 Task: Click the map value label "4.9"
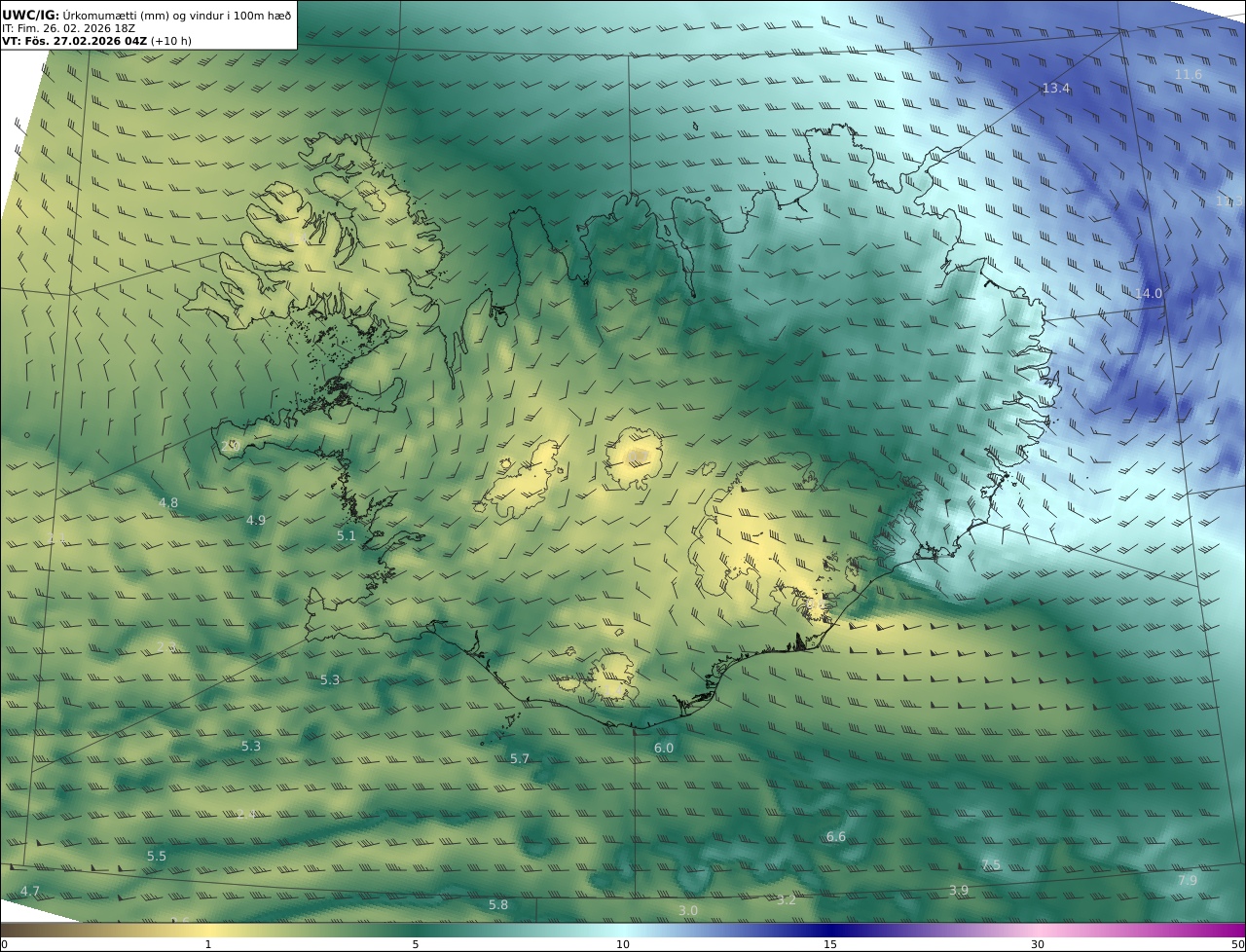(256, 521)
